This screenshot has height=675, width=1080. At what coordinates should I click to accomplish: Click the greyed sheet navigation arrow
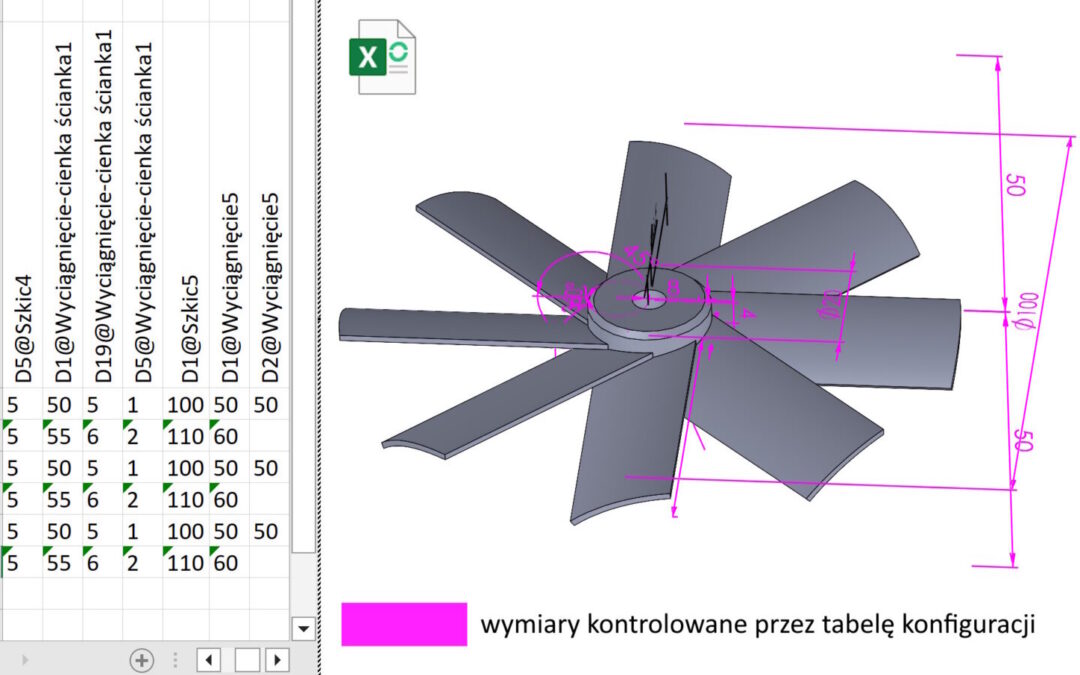point(26,660)
